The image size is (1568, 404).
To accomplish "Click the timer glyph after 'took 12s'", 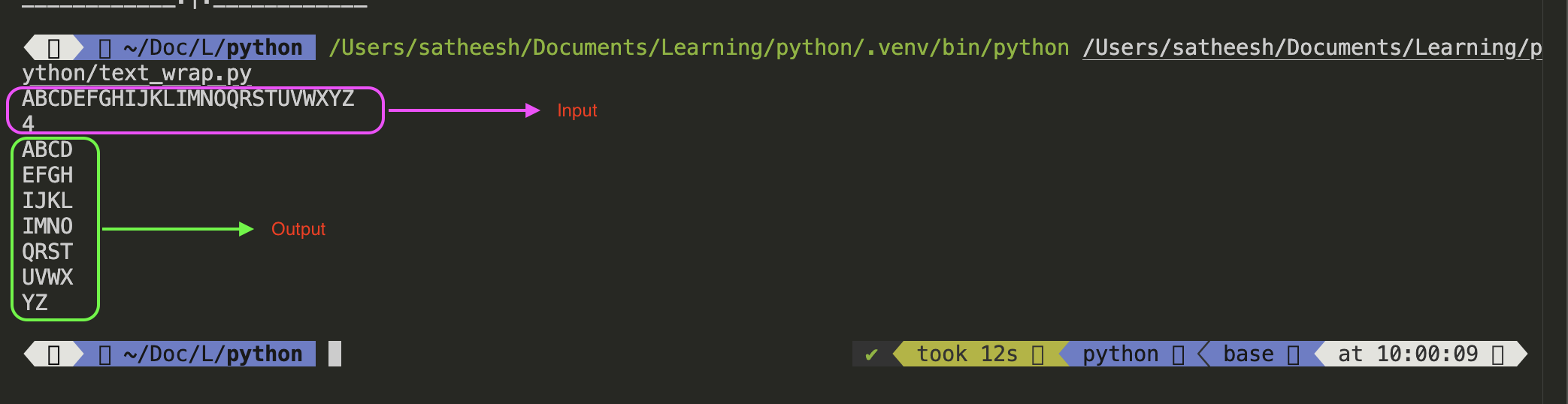I will point(1037,354).
